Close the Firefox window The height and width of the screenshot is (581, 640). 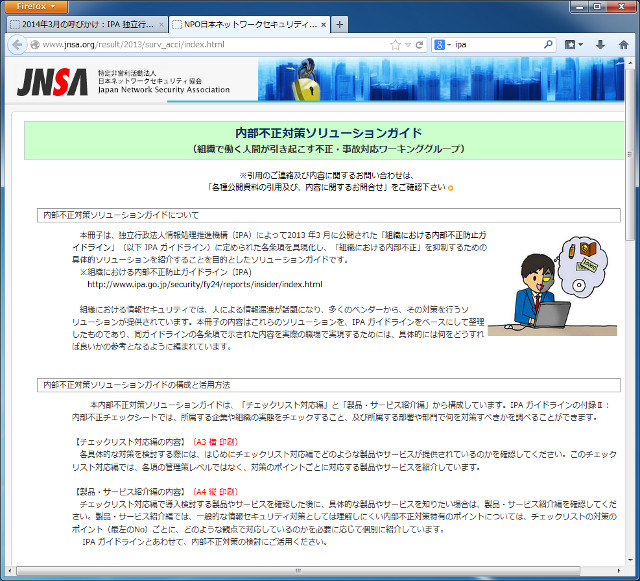621,7
